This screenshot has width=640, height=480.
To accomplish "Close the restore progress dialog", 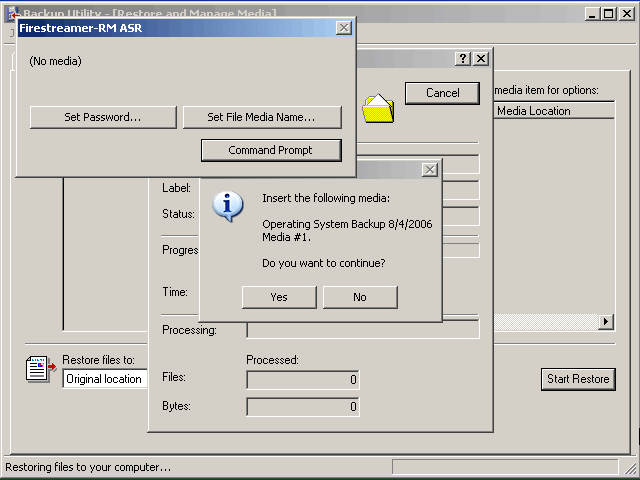I will click(481, 59).
